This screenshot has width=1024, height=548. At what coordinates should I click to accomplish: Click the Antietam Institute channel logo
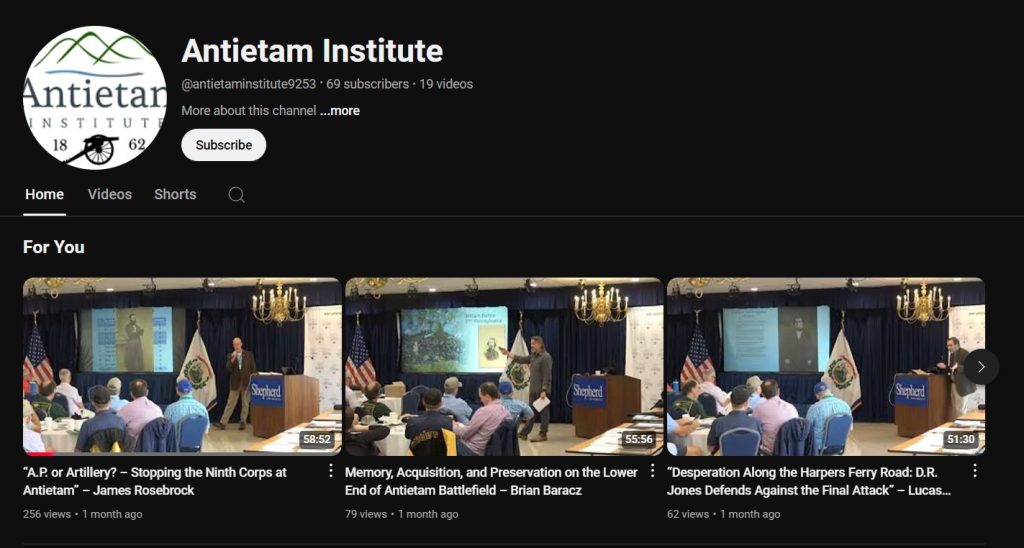(95, 97)
